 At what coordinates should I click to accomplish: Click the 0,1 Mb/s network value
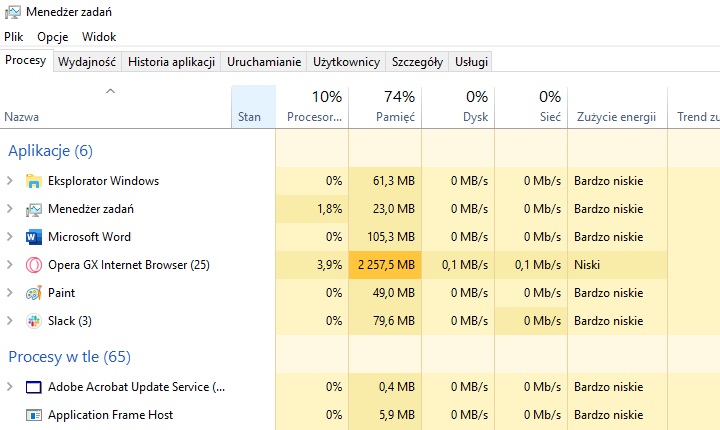538,265
